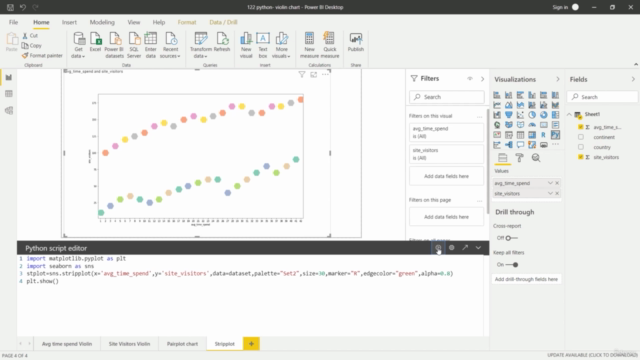640x360 pixels.
Task: Check the continent field
Action: [580, 137]
